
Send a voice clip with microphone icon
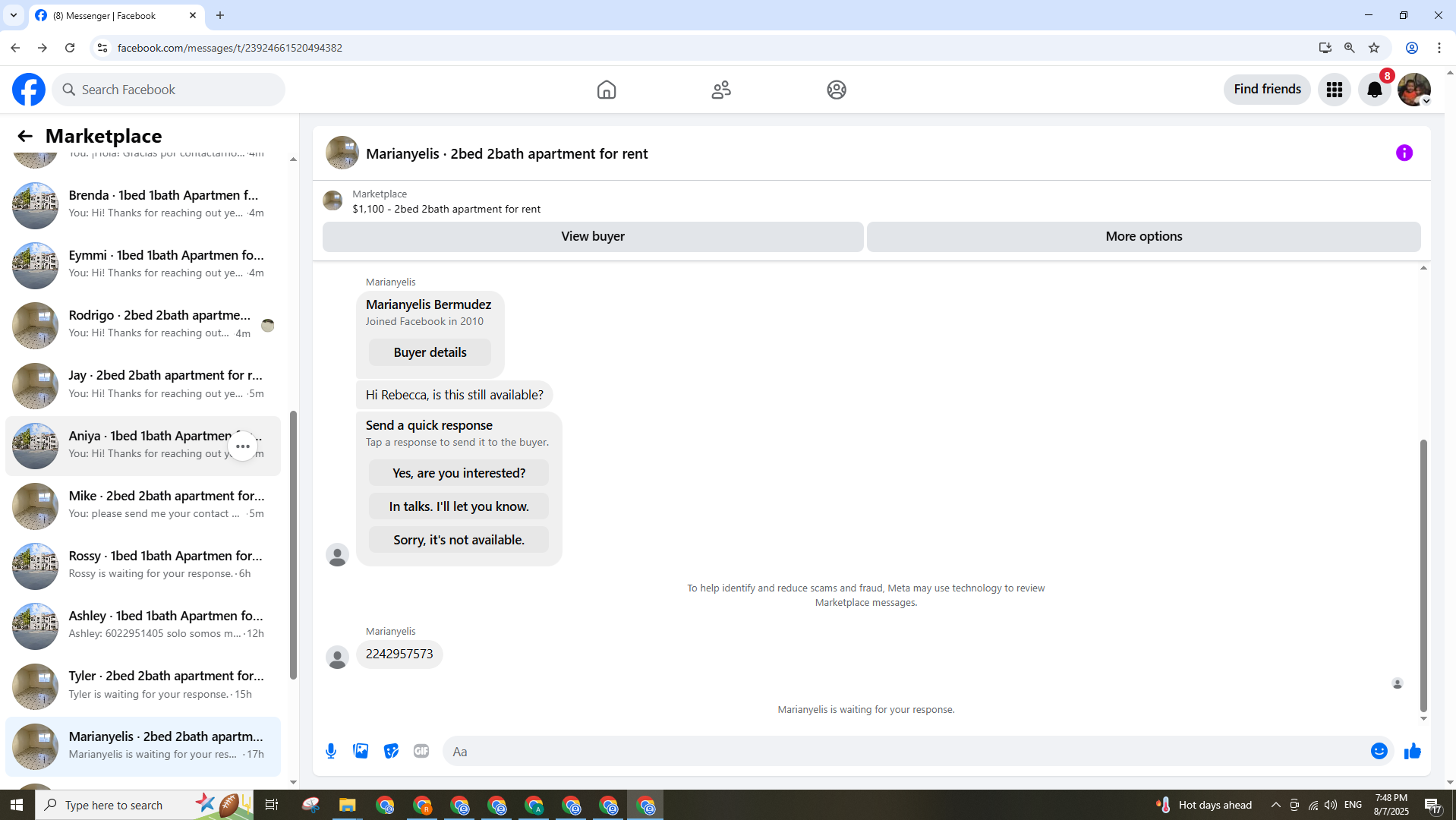331,751
